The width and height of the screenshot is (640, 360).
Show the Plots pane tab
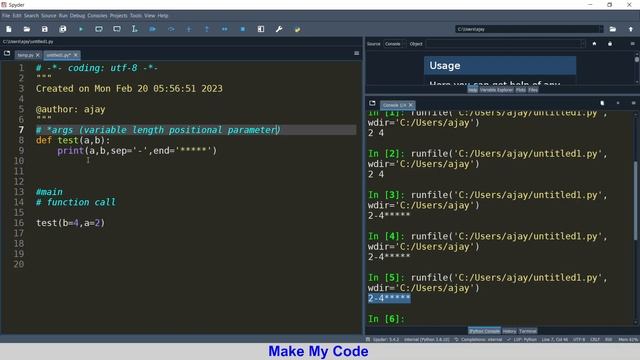tap(520, 90)
